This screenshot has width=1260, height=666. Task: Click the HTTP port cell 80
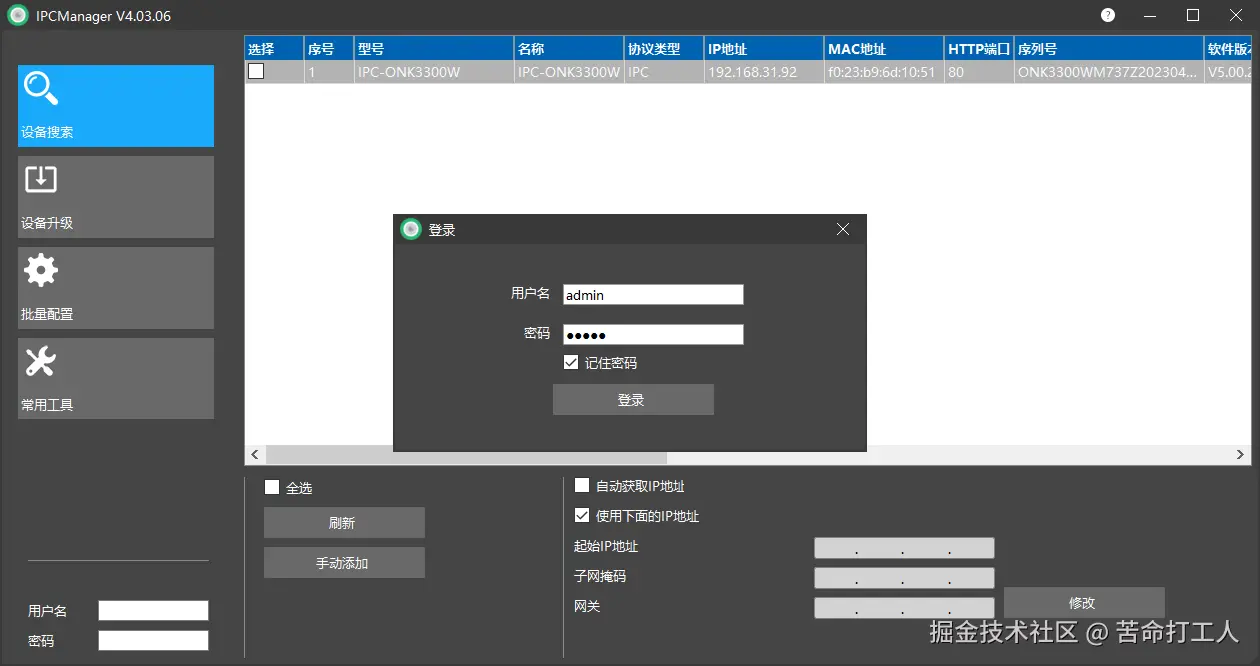pos(979,72)
